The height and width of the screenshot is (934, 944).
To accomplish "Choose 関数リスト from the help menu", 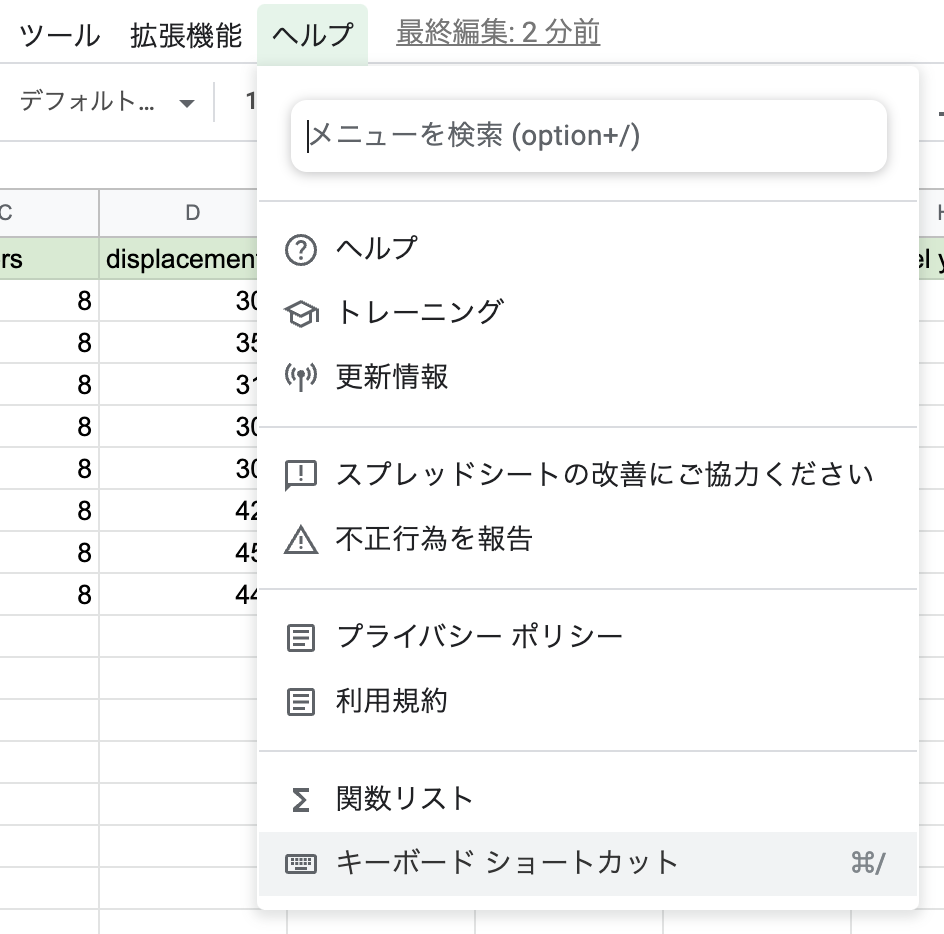I will coord(405,799).
